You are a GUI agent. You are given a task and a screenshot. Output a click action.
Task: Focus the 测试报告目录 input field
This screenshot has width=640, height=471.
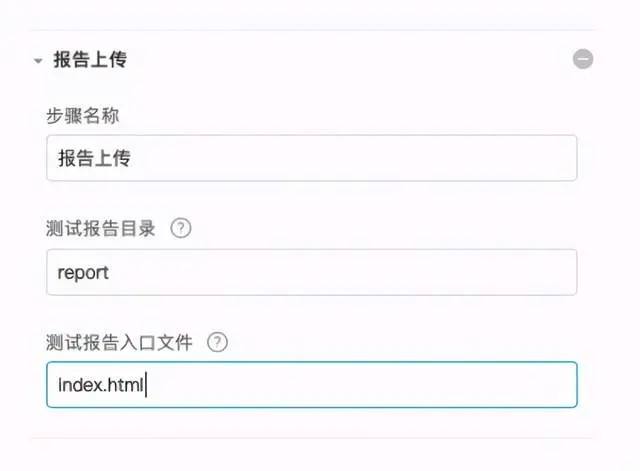click(311, 272)
